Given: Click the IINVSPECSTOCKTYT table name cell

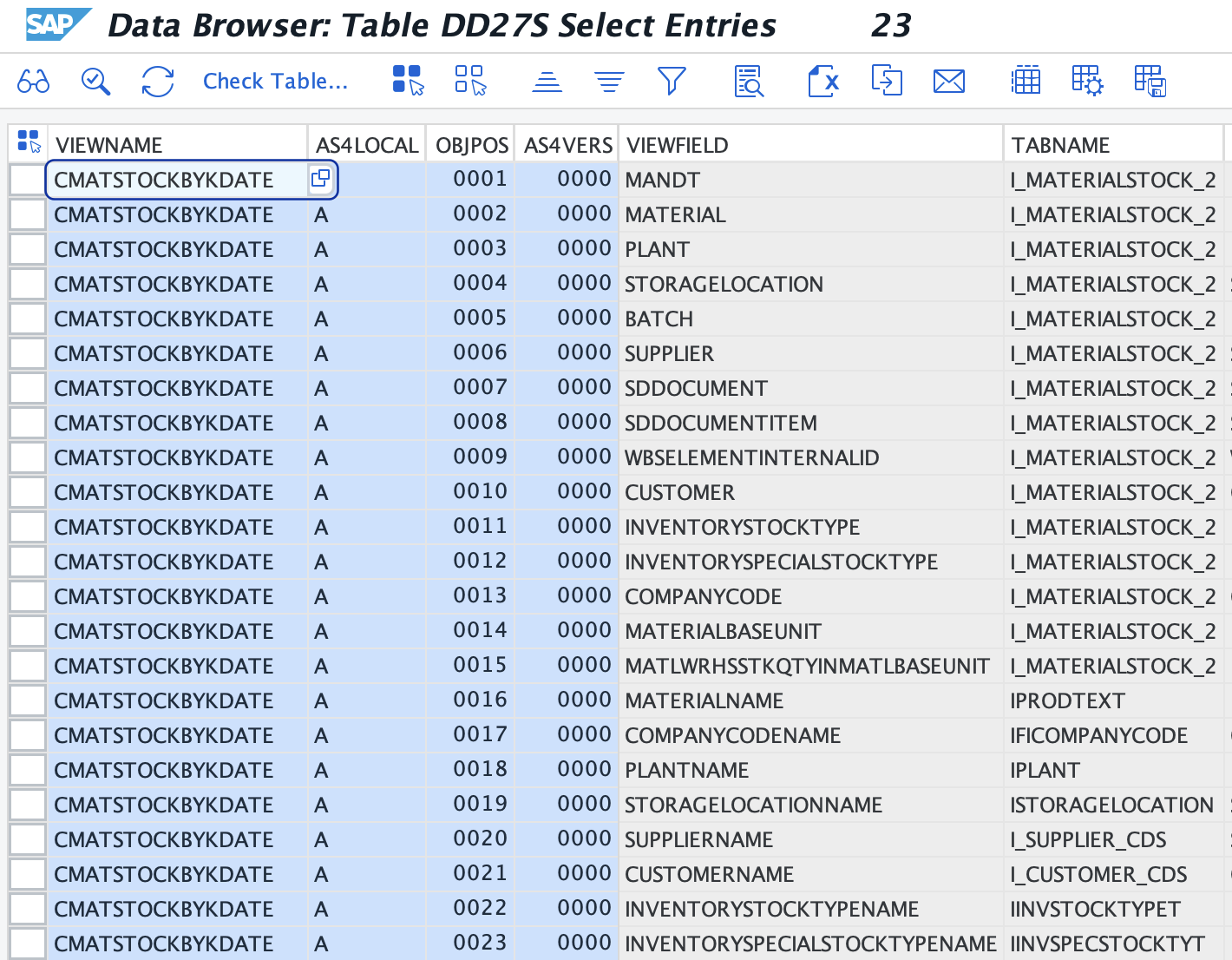Looking at the screenshot, I should (x=1114, y=944).
